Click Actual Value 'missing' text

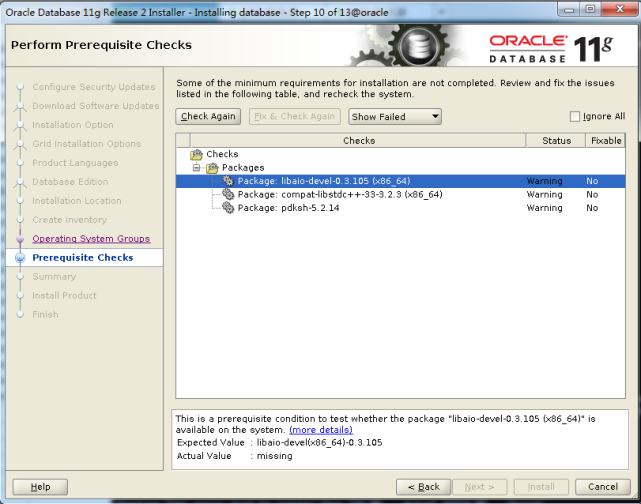274,456
